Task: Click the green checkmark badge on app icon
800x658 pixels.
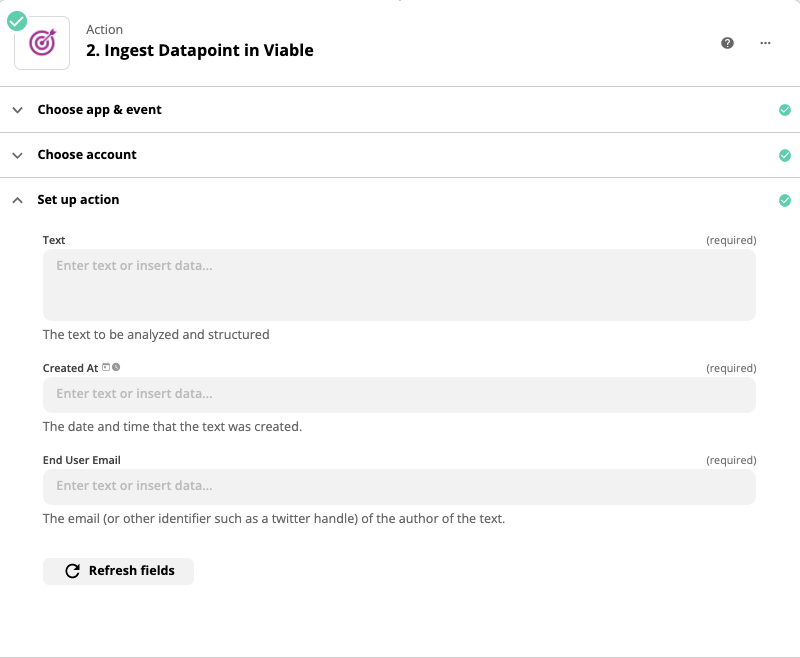Action: [x=17, y=21]
